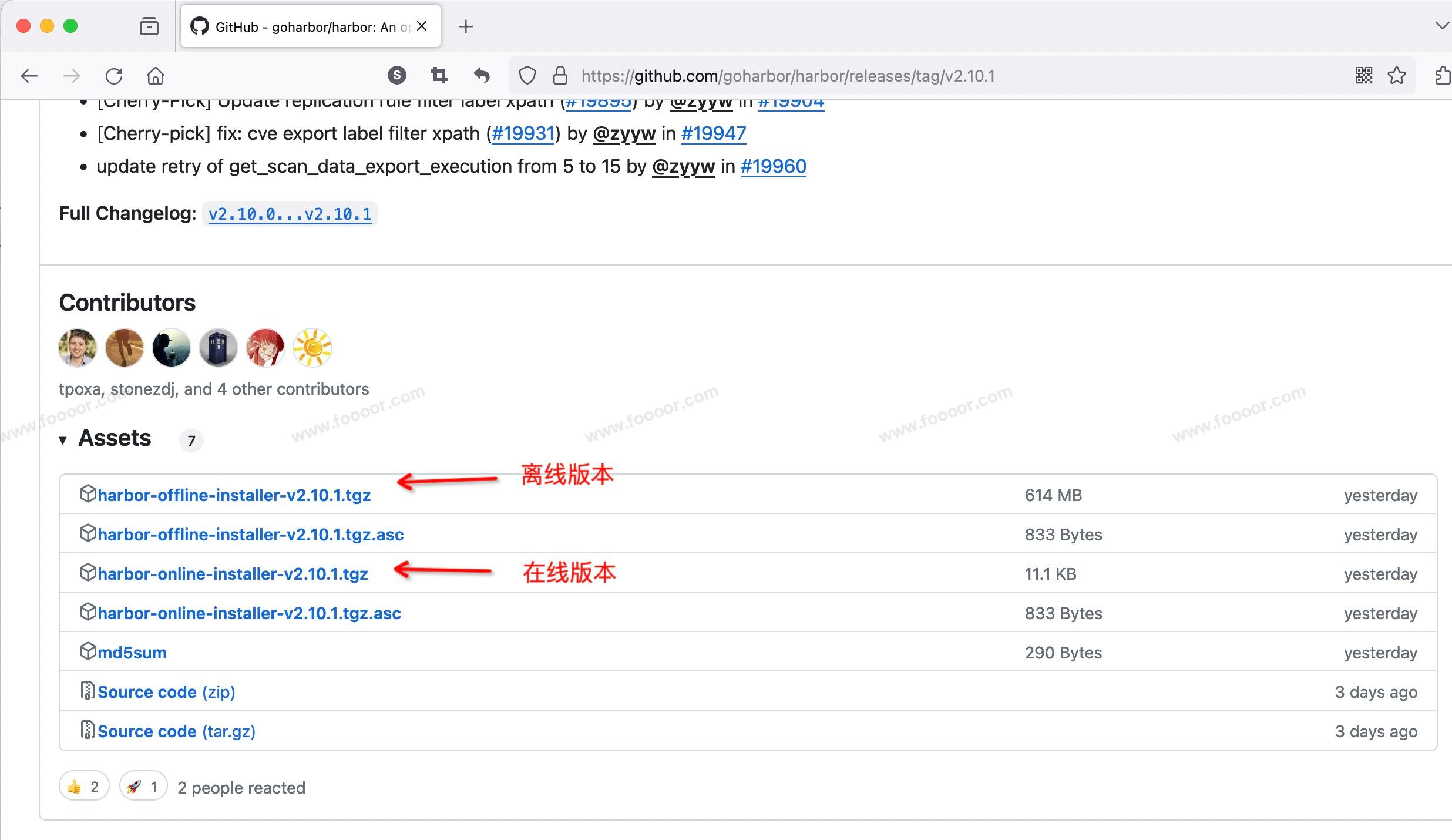Image resolution: width=1452 pixels, height=840 pixels.
Task: Click the TARDIS contributor avatar
Action: (218, 348)
